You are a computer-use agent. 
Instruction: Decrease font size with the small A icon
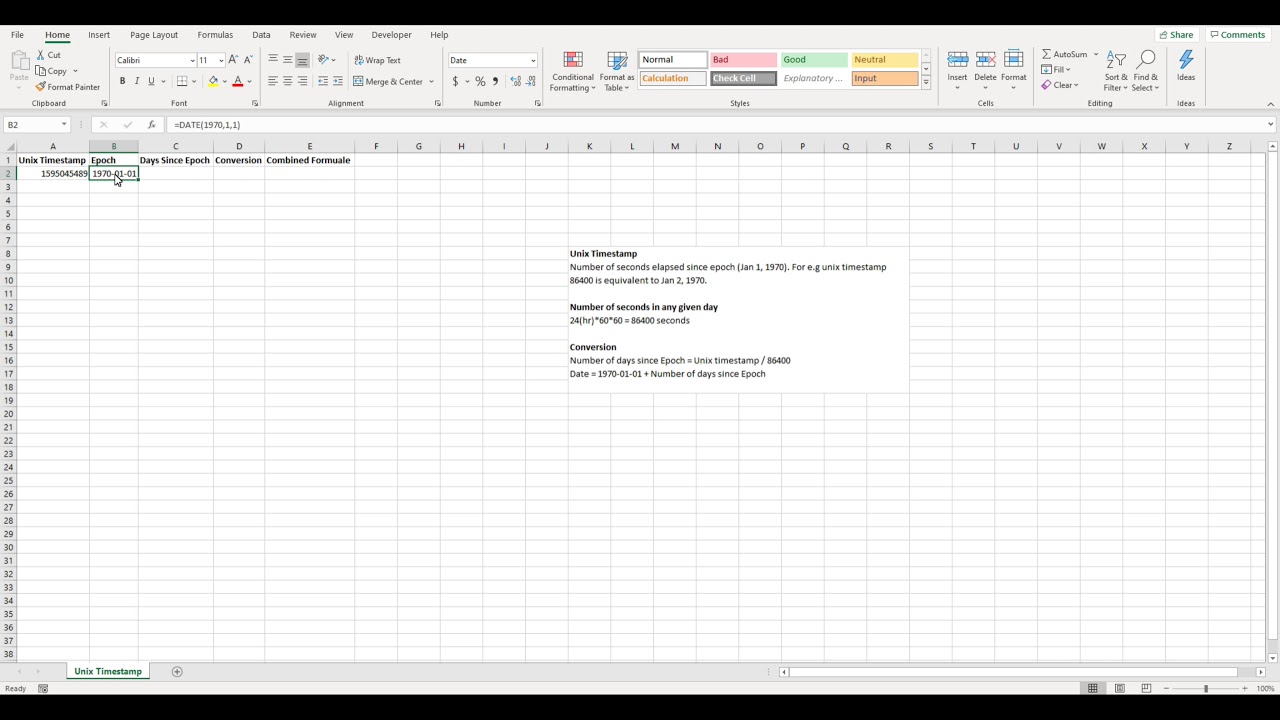pyautogui.click(x=248, y=60)
